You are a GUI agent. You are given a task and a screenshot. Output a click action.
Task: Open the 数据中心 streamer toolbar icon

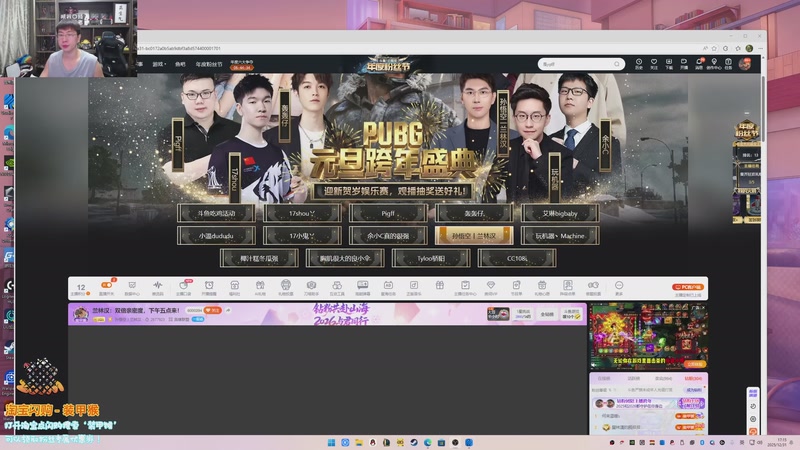tap(132, 288)
